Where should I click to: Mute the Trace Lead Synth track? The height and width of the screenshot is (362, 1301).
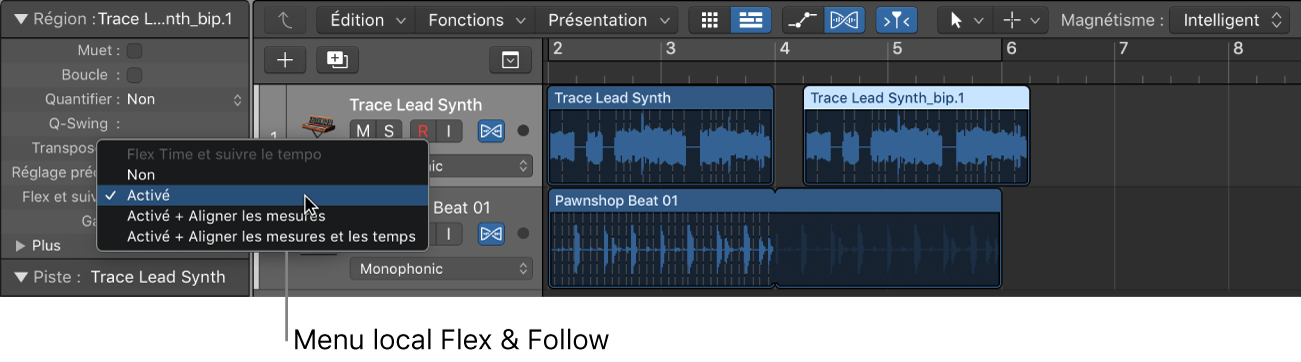(x=362, y=131)
